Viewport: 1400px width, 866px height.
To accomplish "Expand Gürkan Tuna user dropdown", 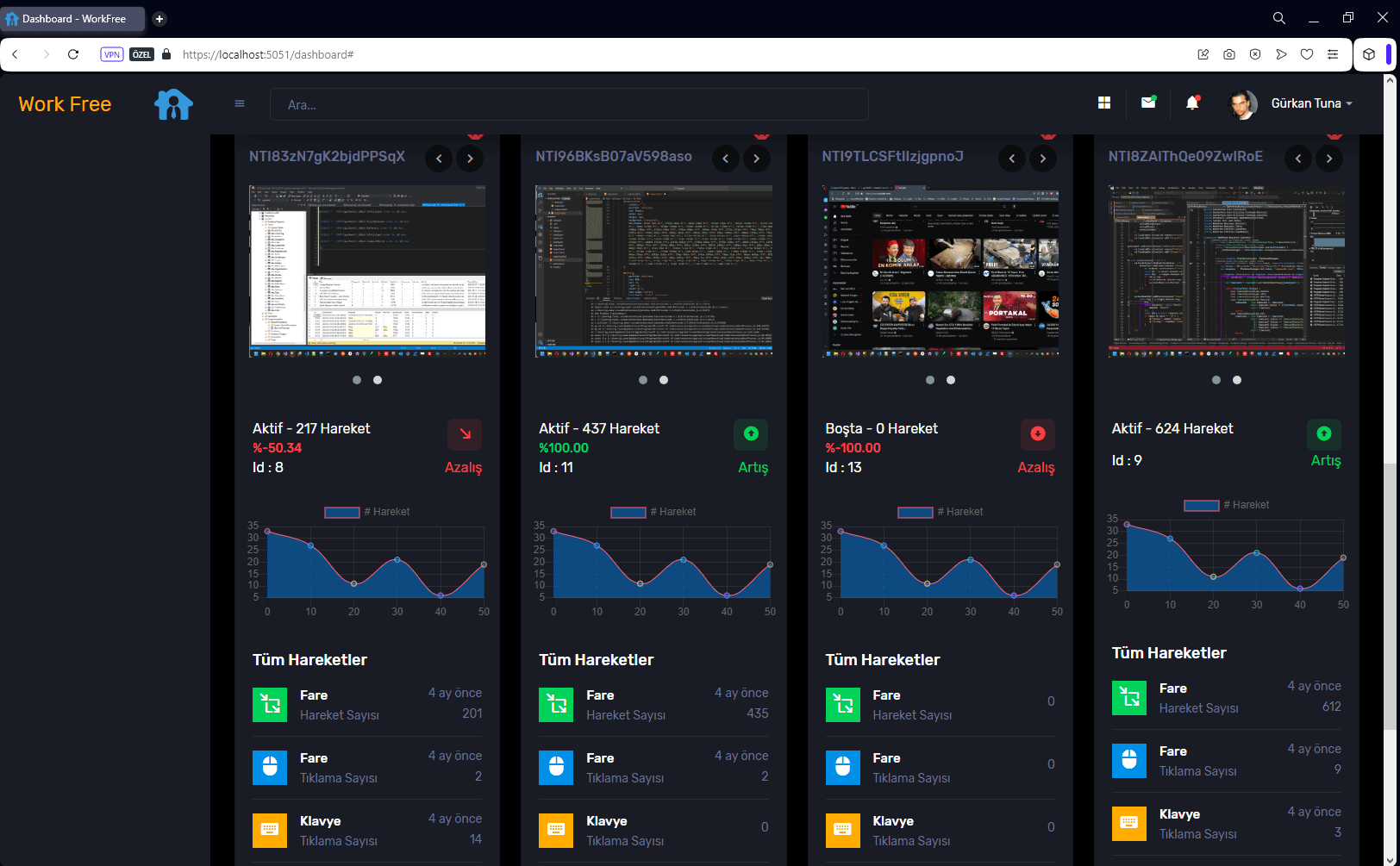I will pos(1310,103).
